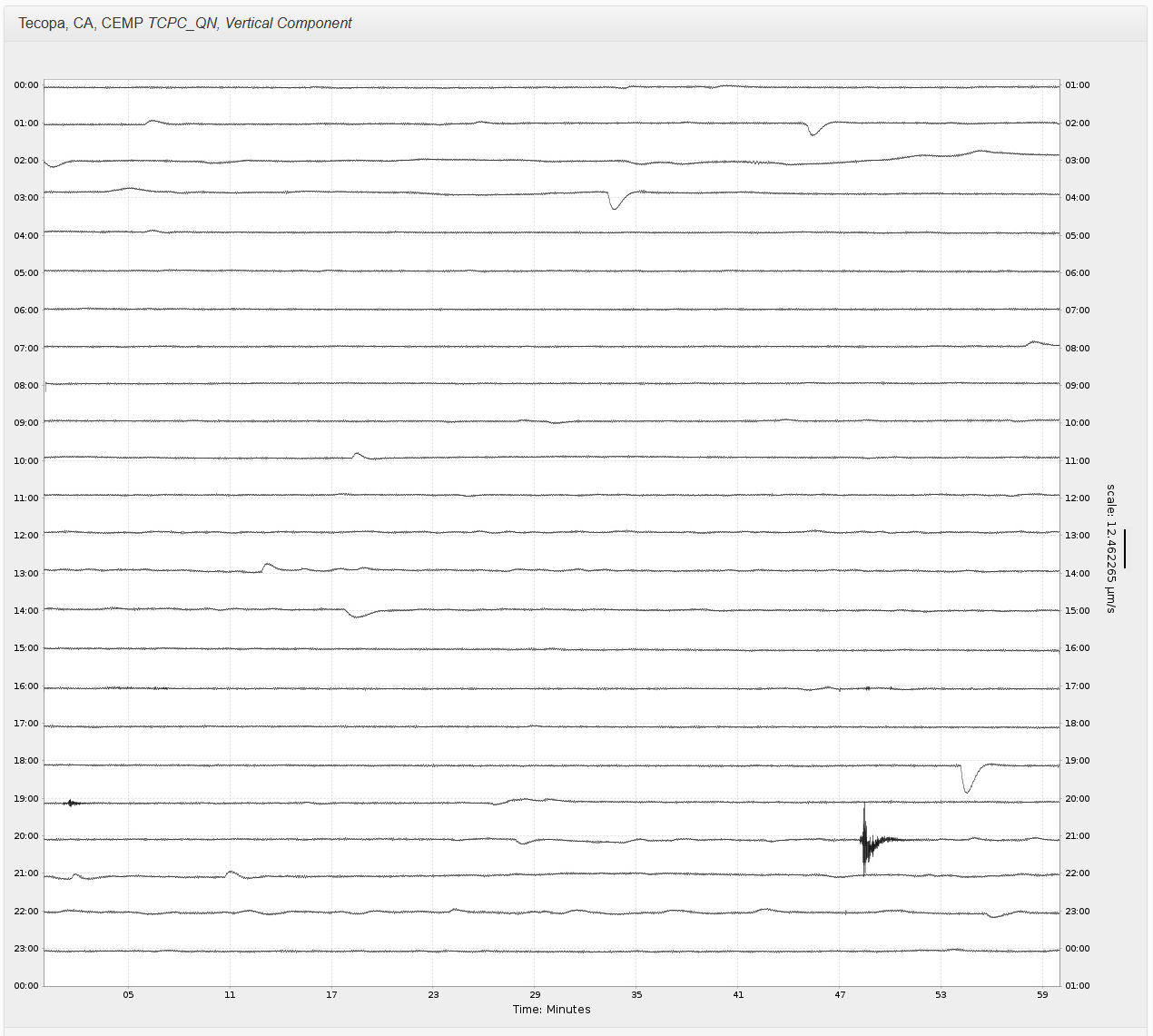The height and width of the screenshot is (1036, 1153).
Task: Click the dip on the 14:00 trace
Action: coord(358,613)
